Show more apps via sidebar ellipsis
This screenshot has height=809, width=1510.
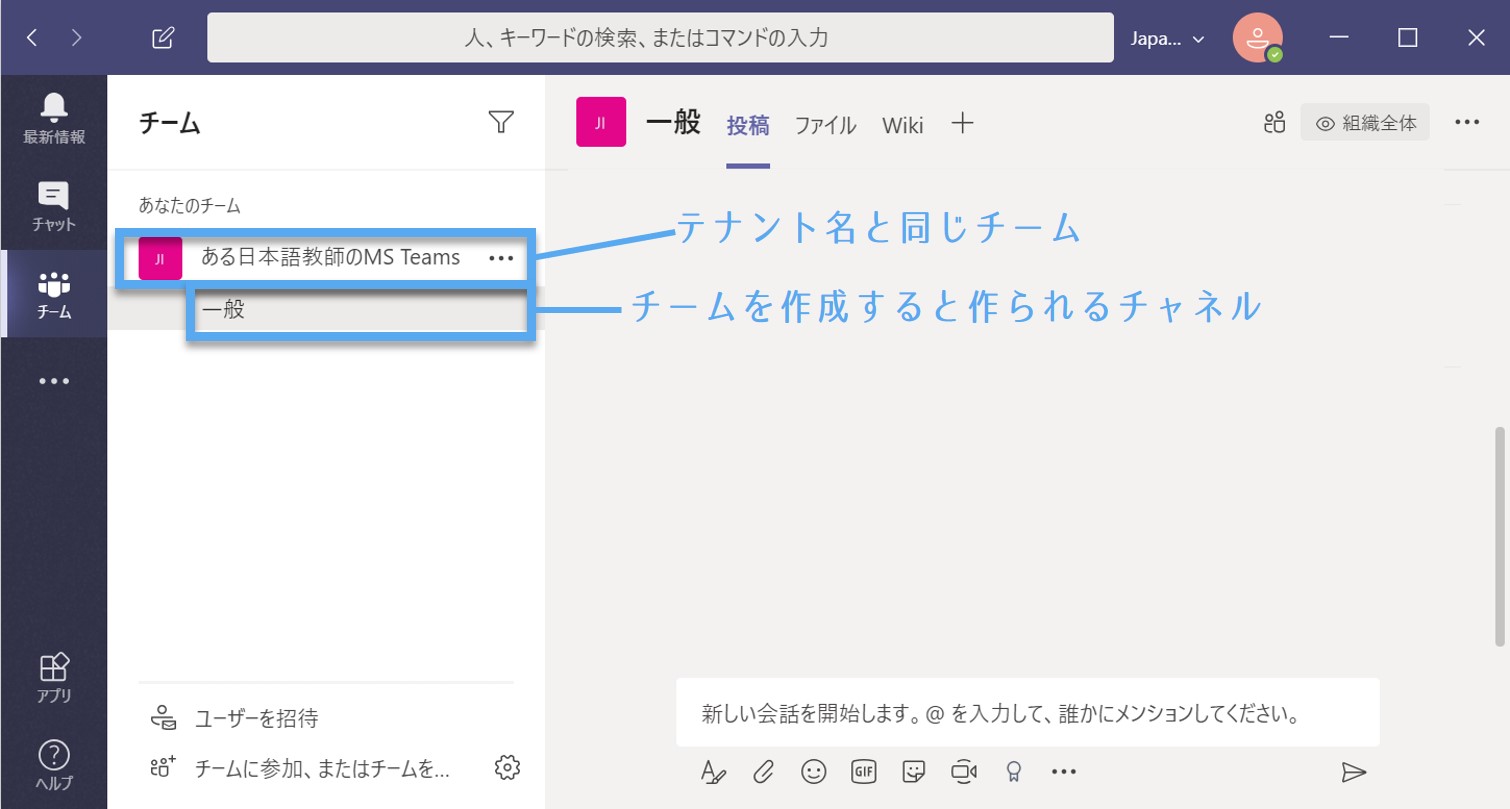point(54,381)
